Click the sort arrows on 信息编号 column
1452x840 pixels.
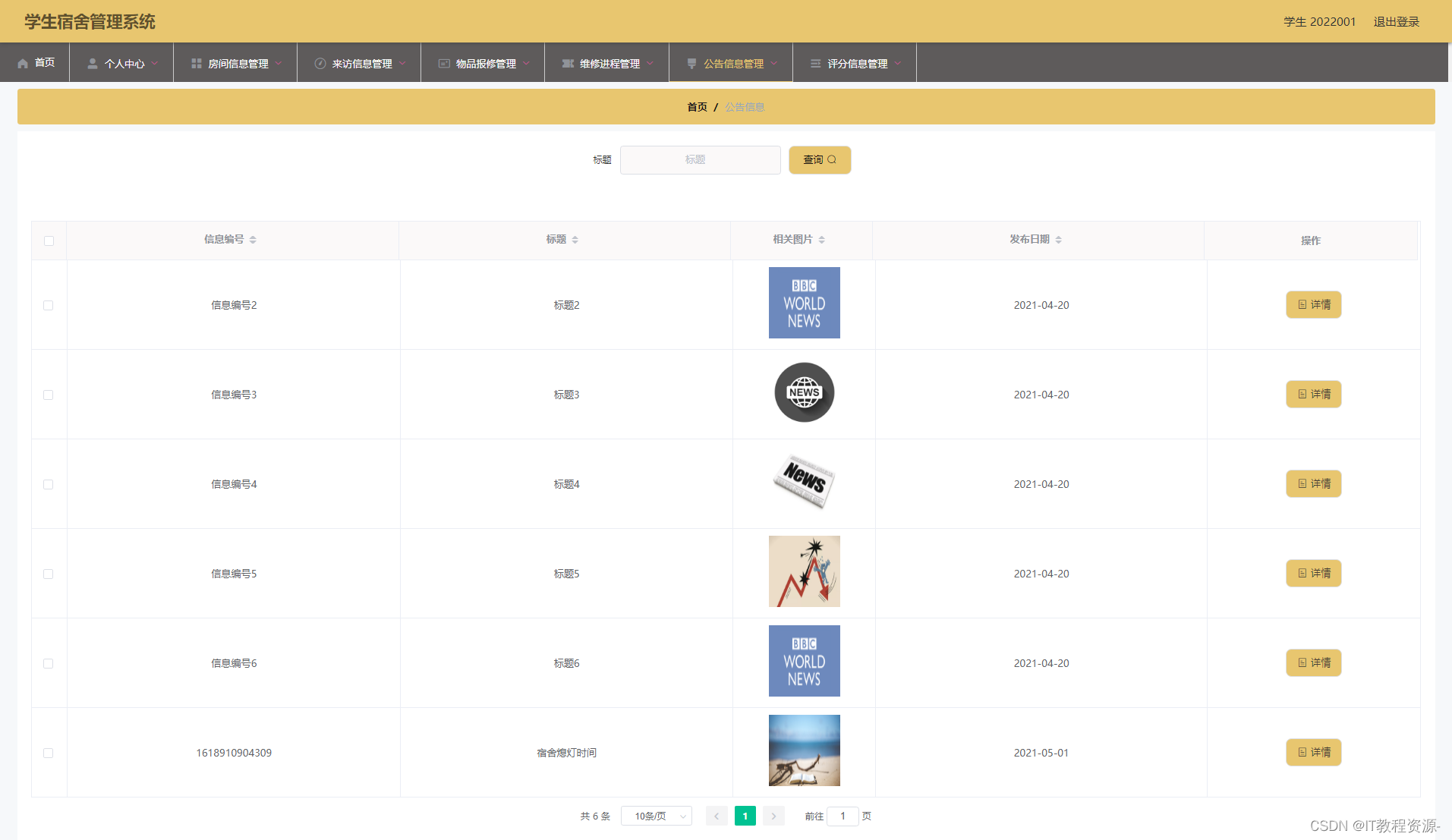253,240
